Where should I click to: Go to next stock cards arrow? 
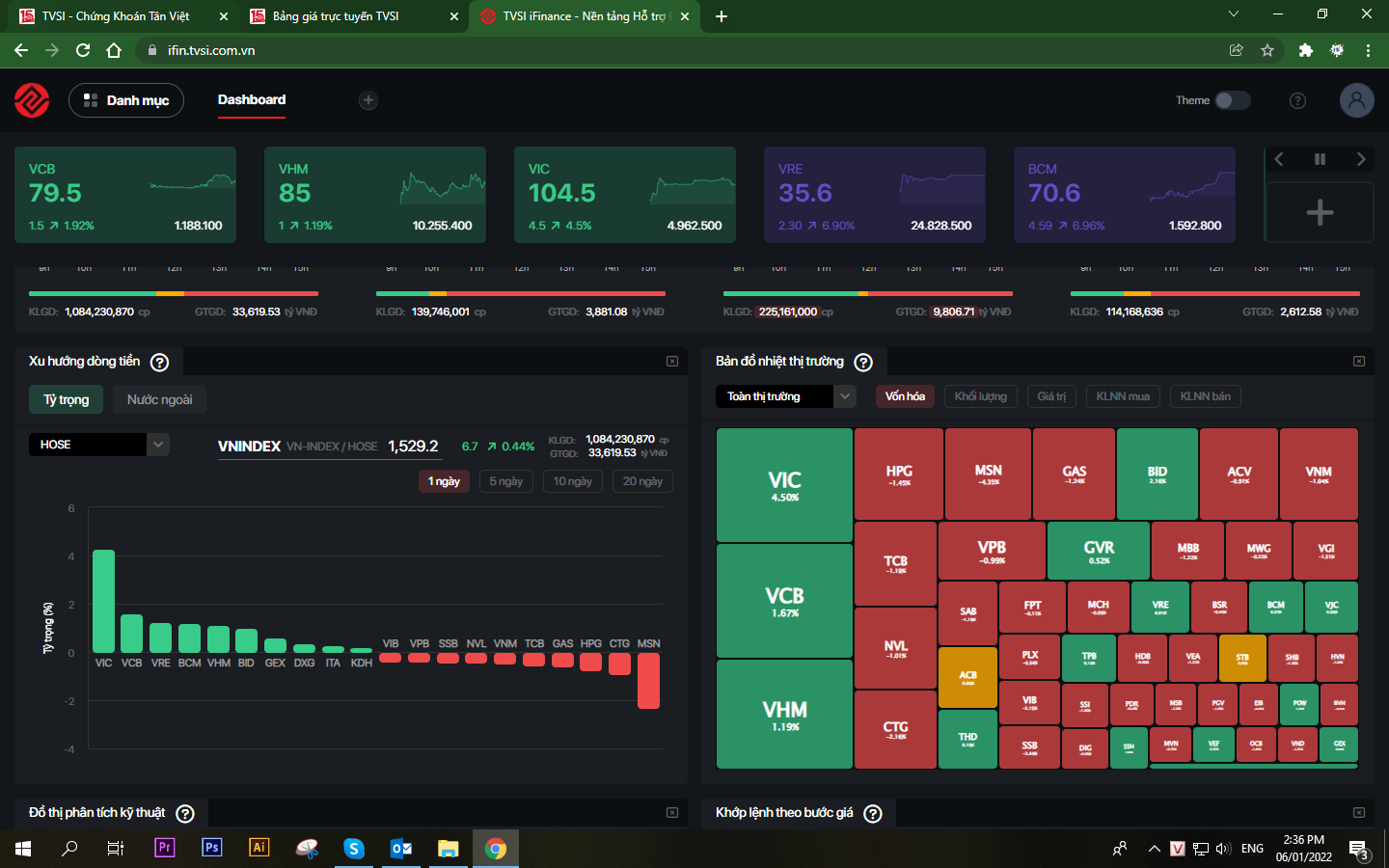point(1361,159)
